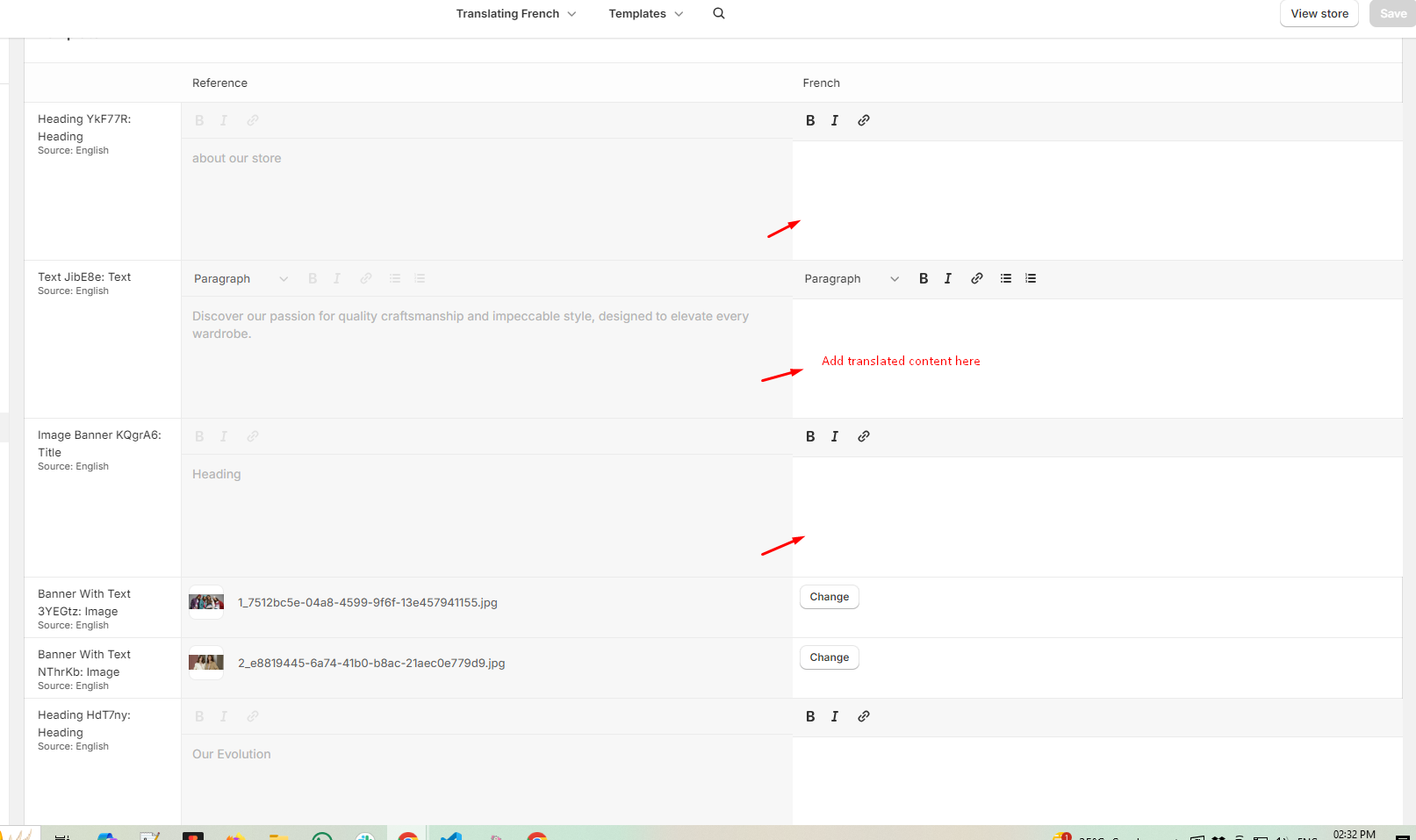Insert link in French Heading YkF77R editor
The height and width of the screenshot is (840, 1416).
[864, 121]
